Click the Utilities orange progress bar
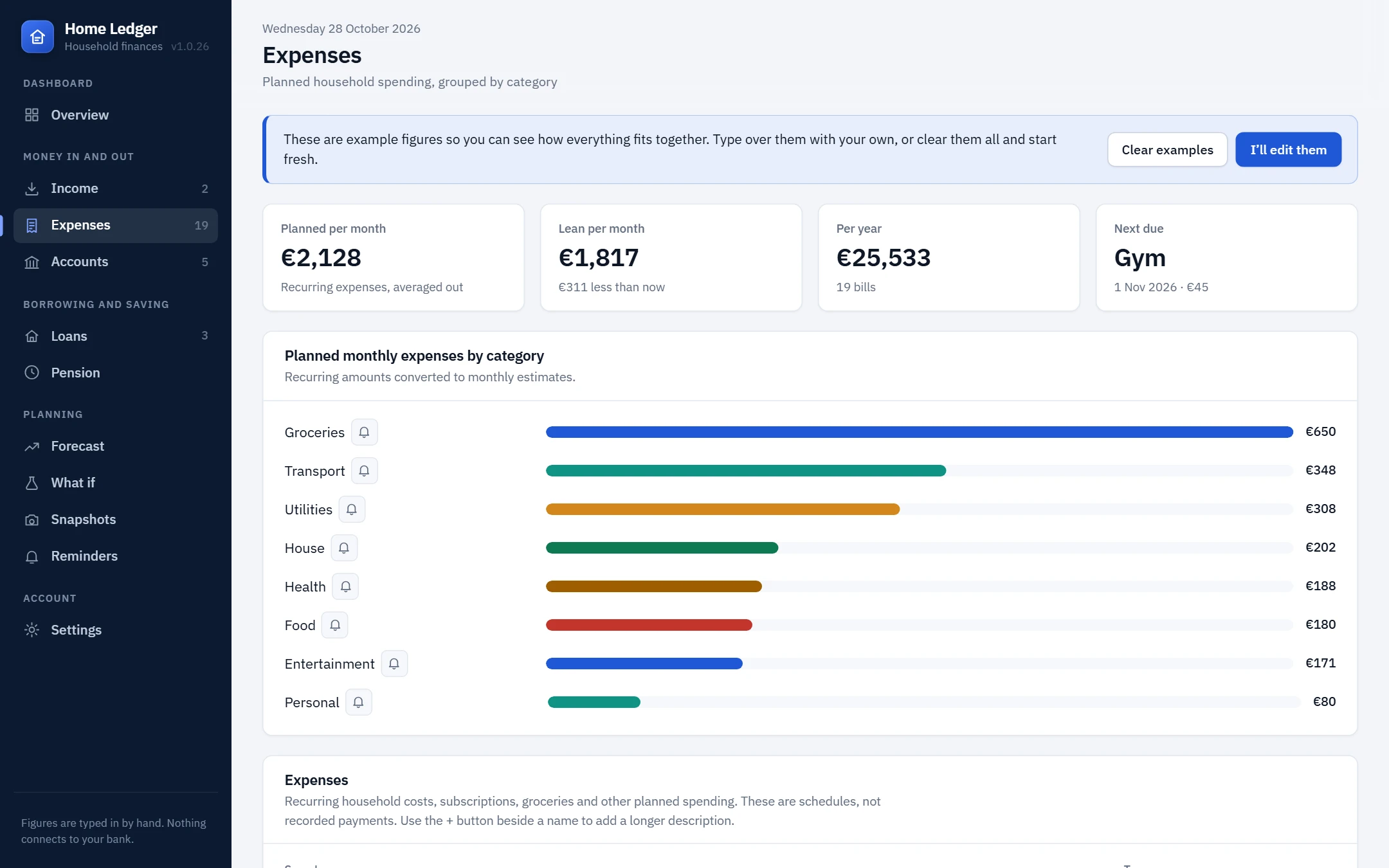 click(723, 509)
